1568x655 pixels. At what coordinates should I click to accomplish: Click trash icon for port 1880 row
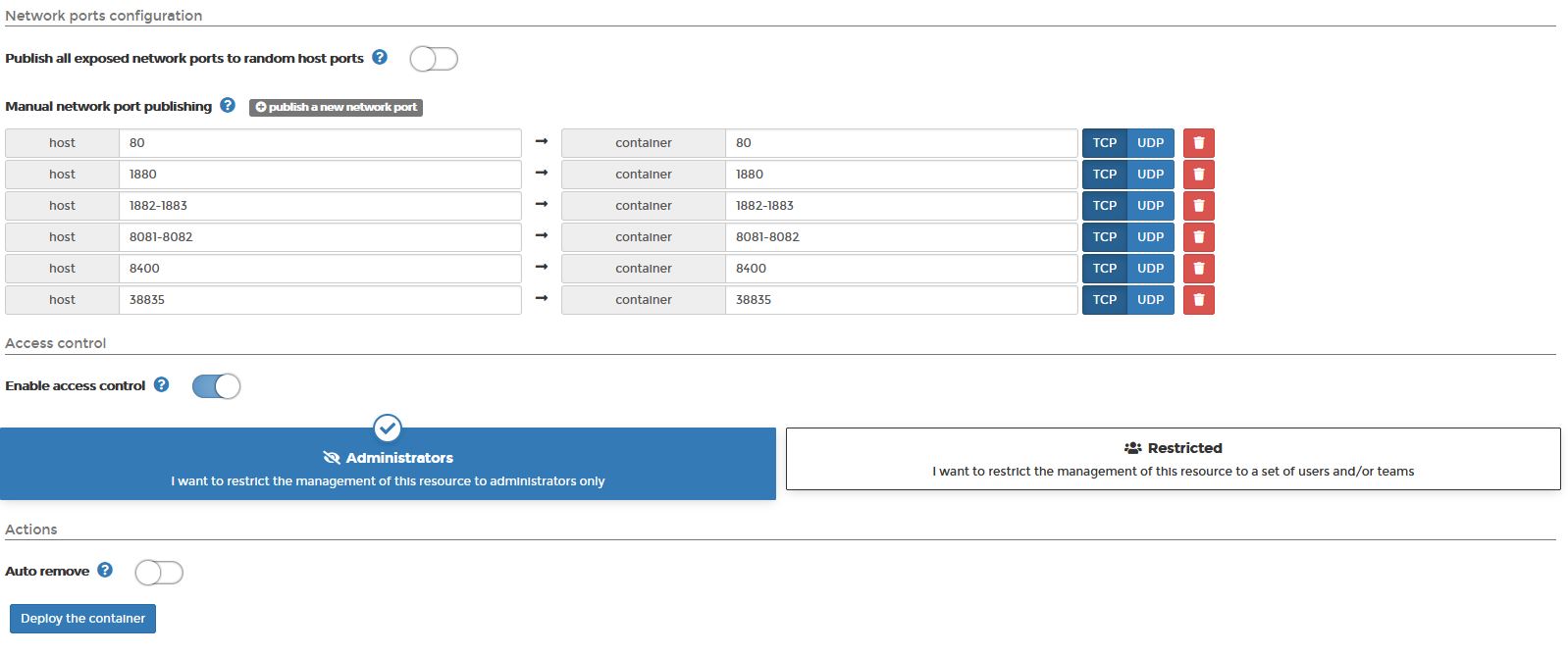coord(1198,175)
